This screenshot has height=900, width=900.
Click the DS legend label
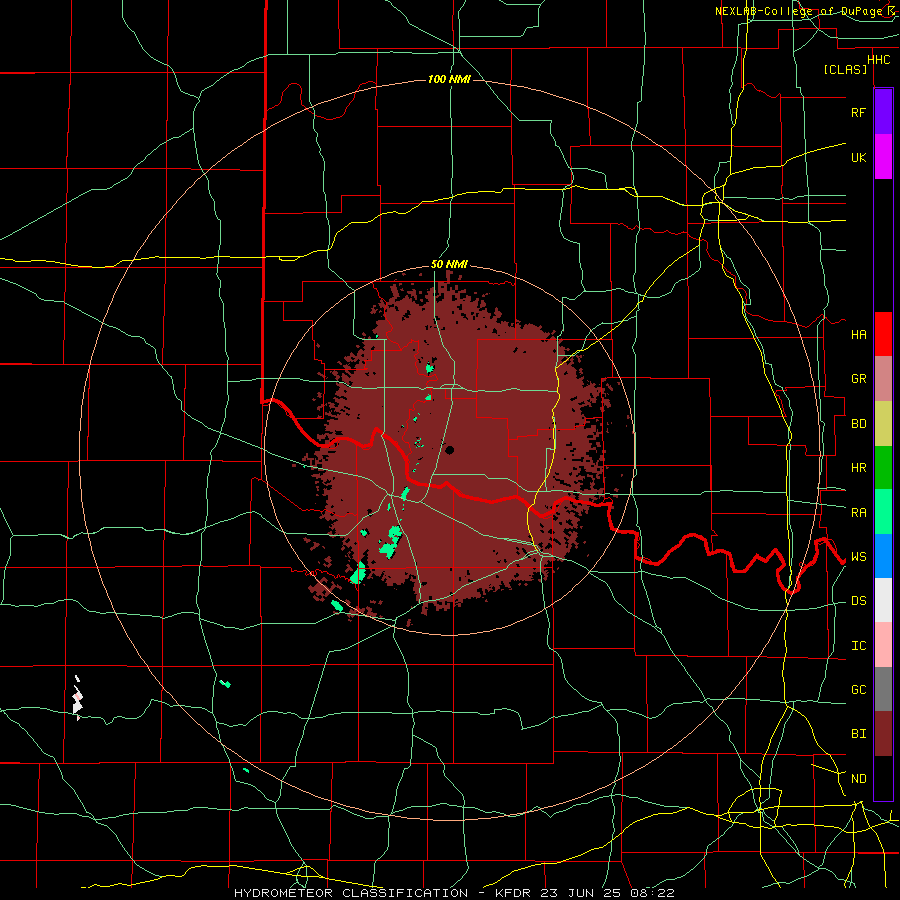pos(858,601)
